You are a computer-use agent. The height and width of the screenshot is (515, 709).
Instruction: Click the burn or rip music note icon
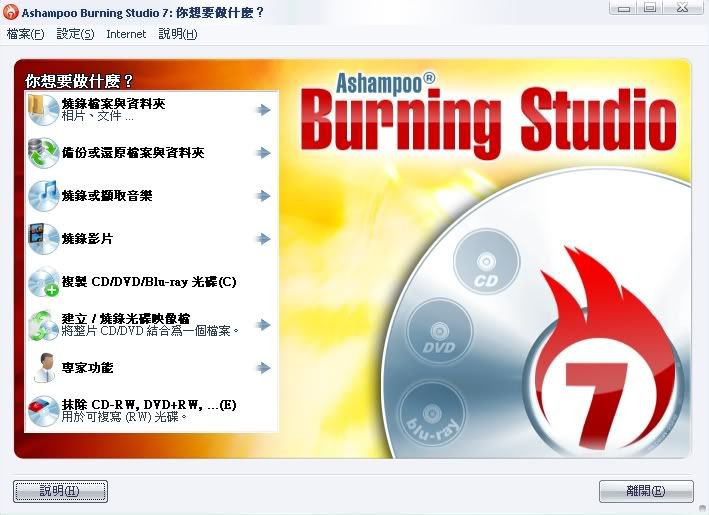coord(43,195)
